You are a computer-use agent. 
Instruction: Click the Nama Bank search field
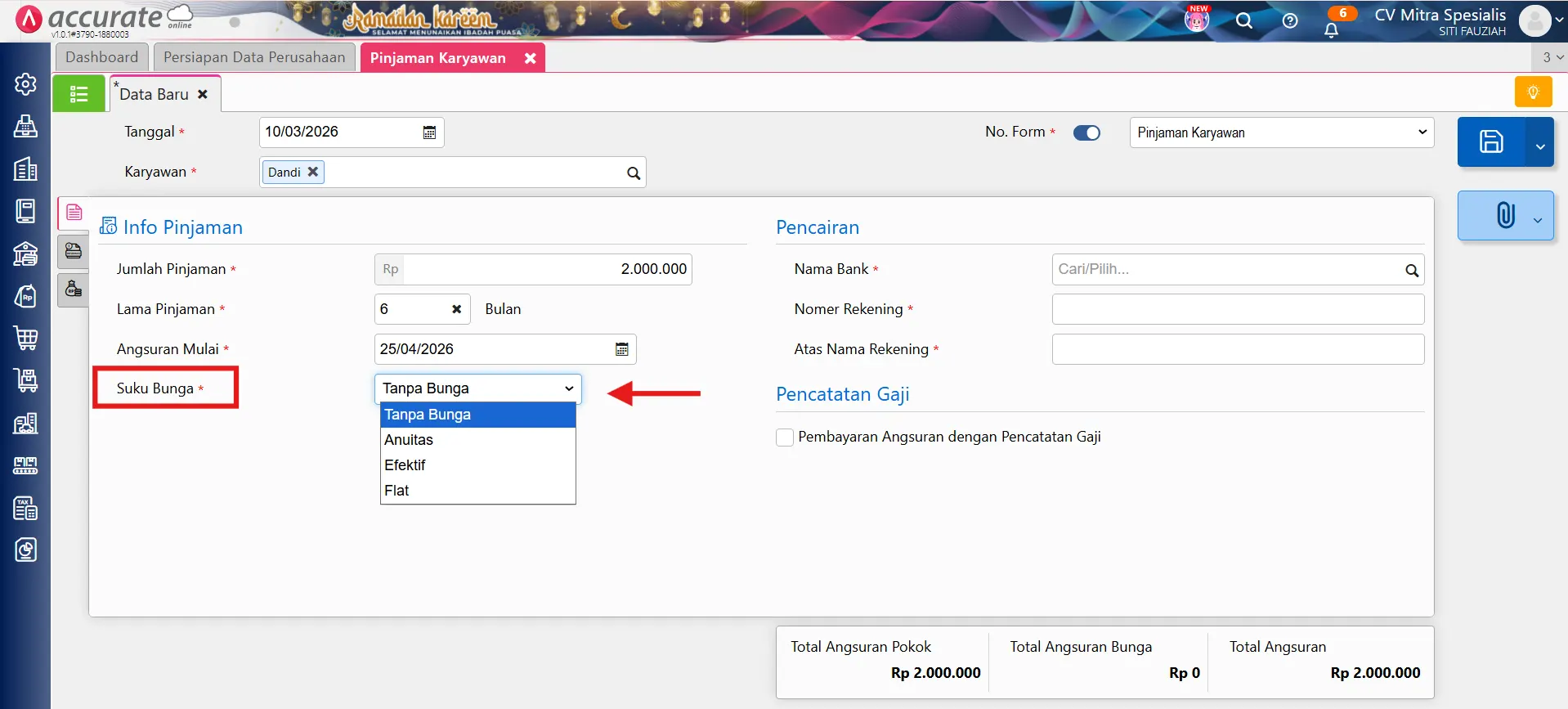coord(1238,270)
